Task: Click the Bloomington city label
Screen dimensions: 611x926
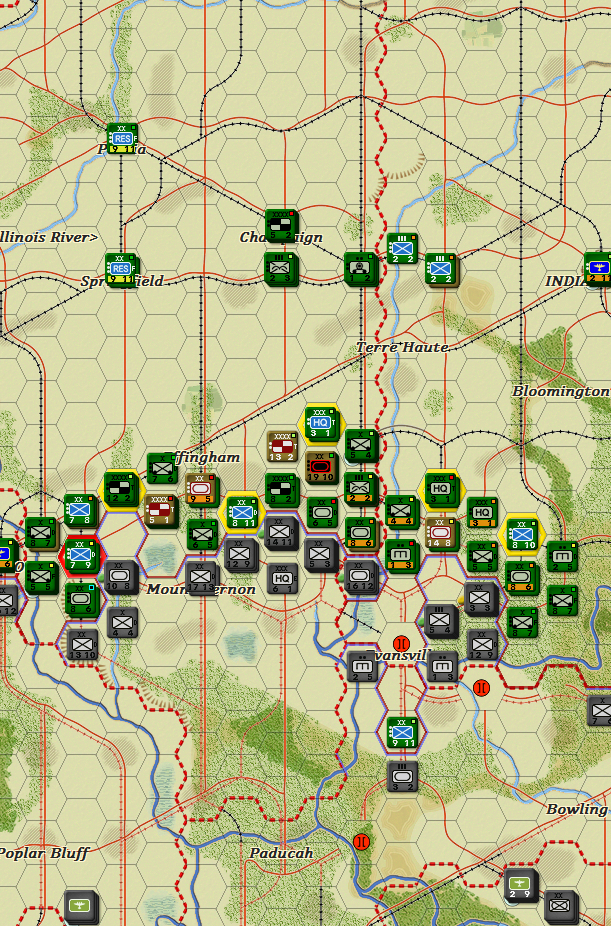Action: (x=561, y=391)
